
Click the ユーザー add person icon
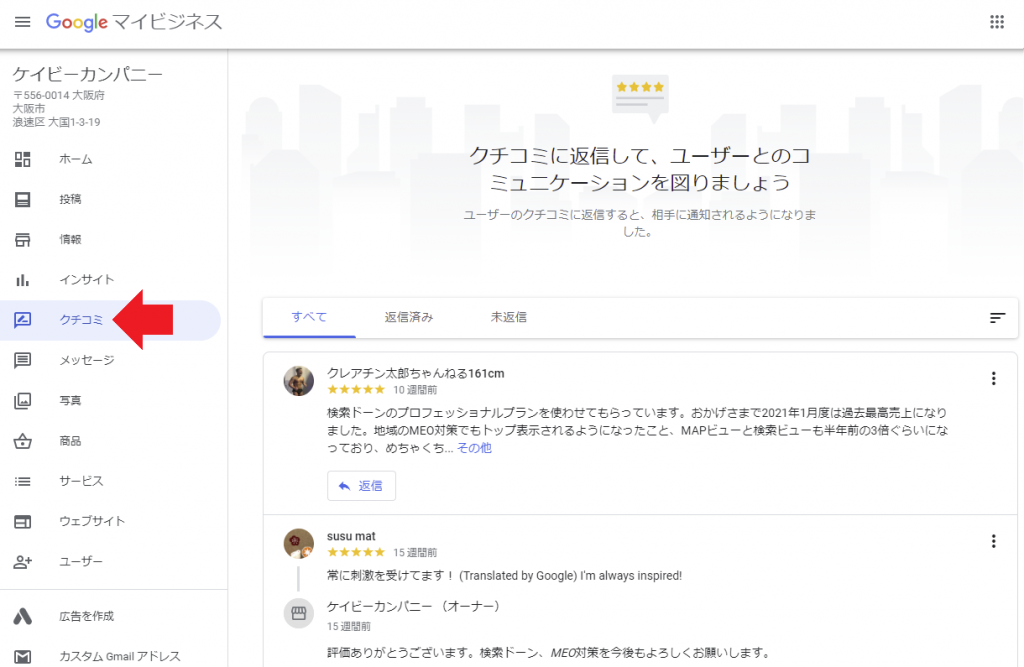point(23,562)
